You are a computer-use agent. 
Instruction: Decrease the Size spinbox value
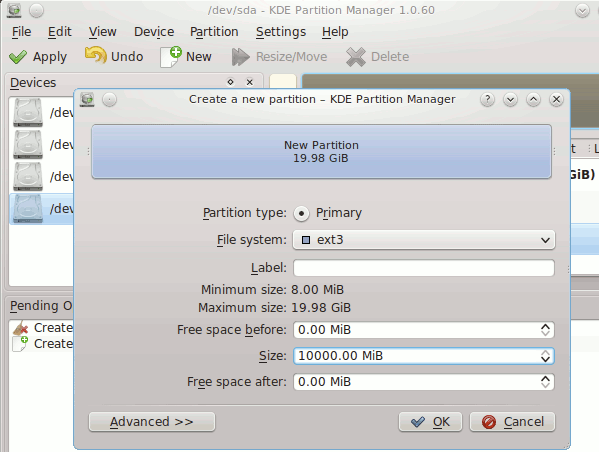(x=546, y=360)
